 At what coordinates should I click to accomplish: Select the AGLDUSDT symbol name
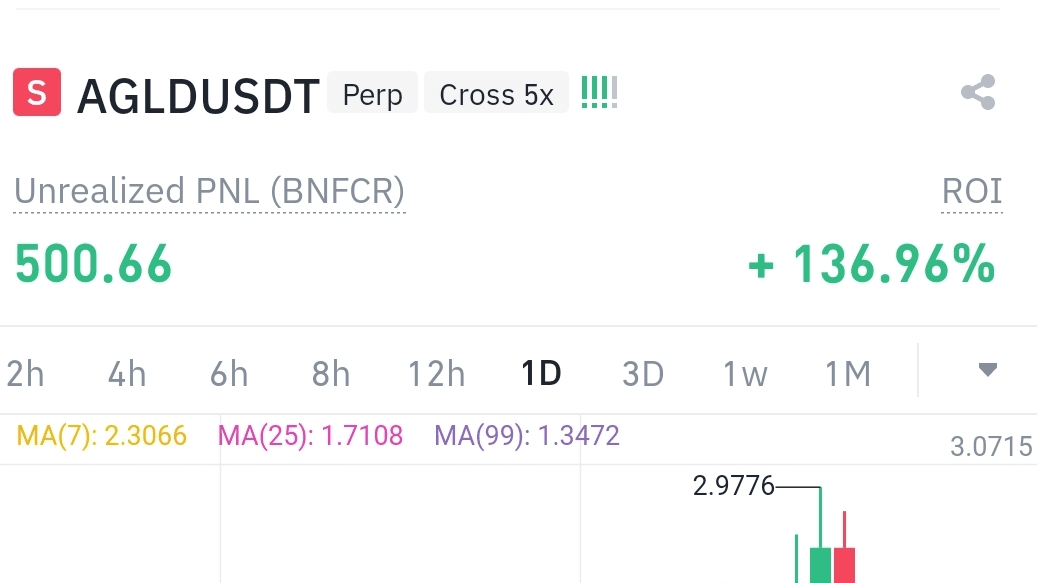[196, 93]
